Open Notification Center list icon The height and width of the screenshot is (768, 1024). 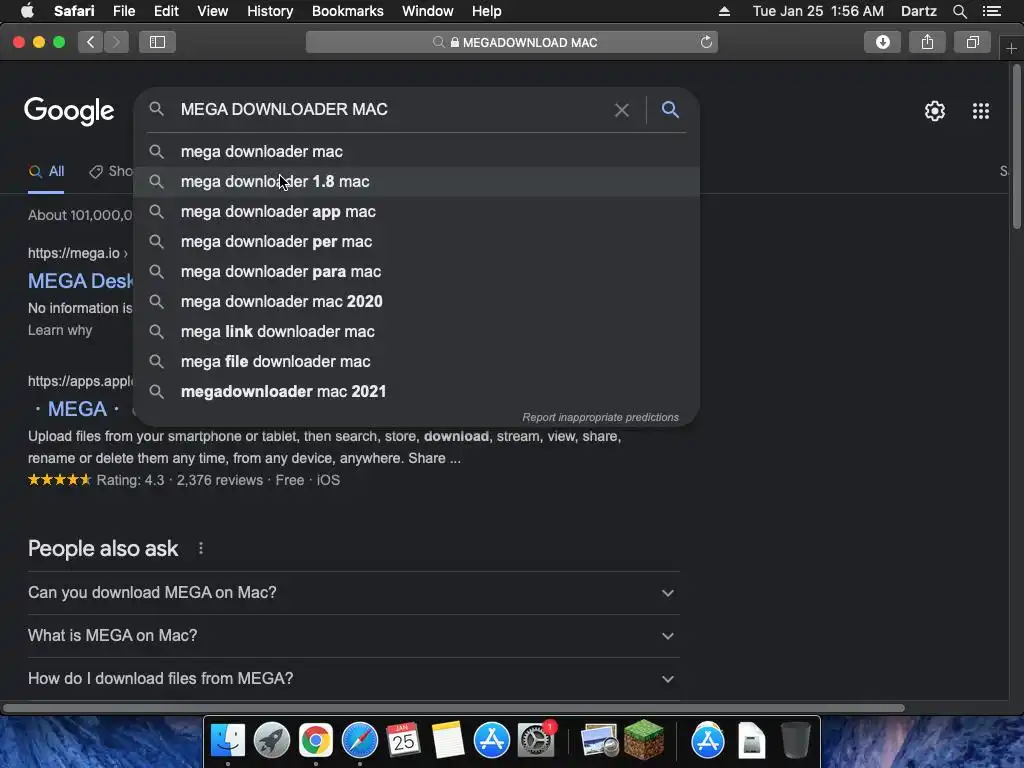992,11
